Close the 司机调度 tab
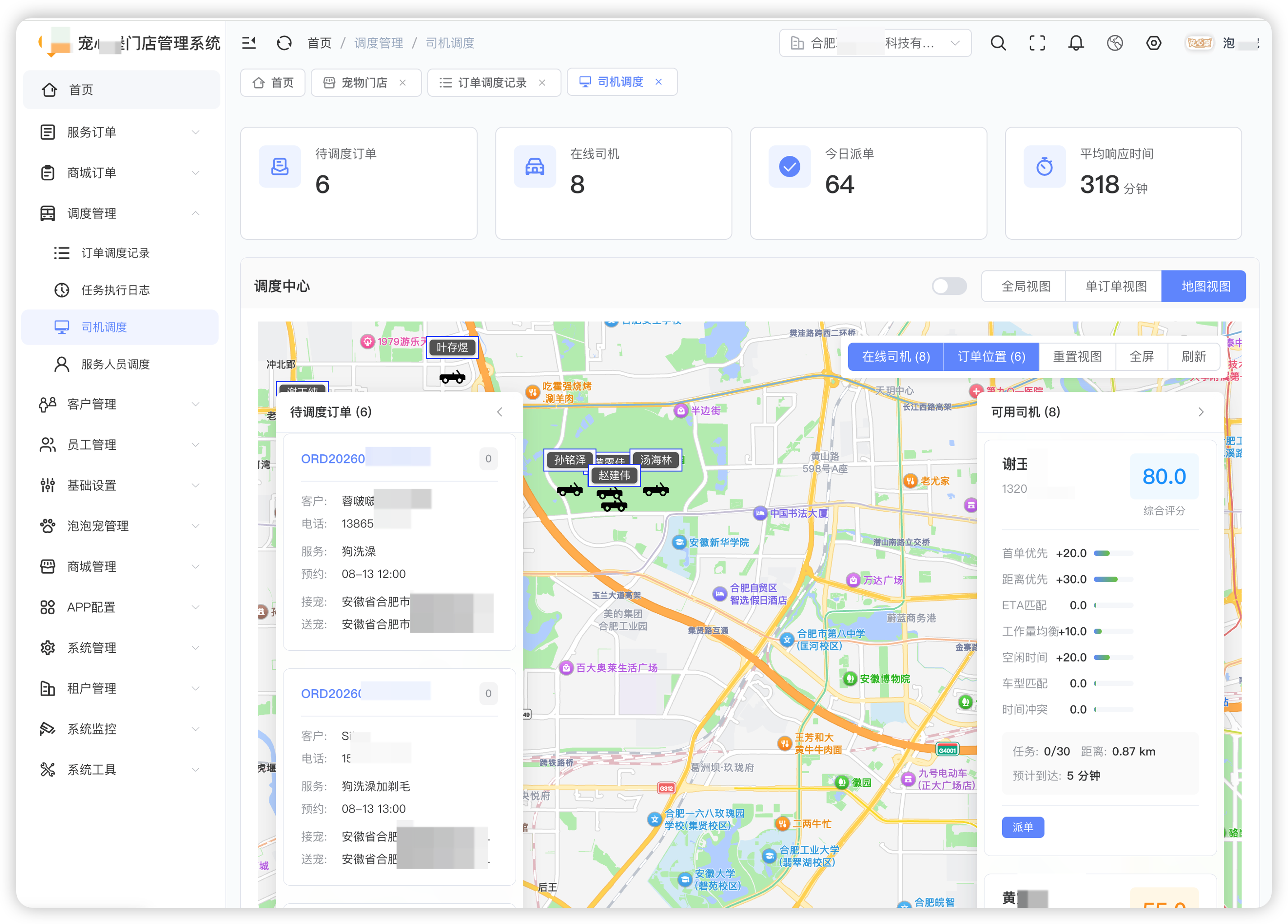Image resolution: width=1288 pixels, height=924 pixels. pos(658,82)
